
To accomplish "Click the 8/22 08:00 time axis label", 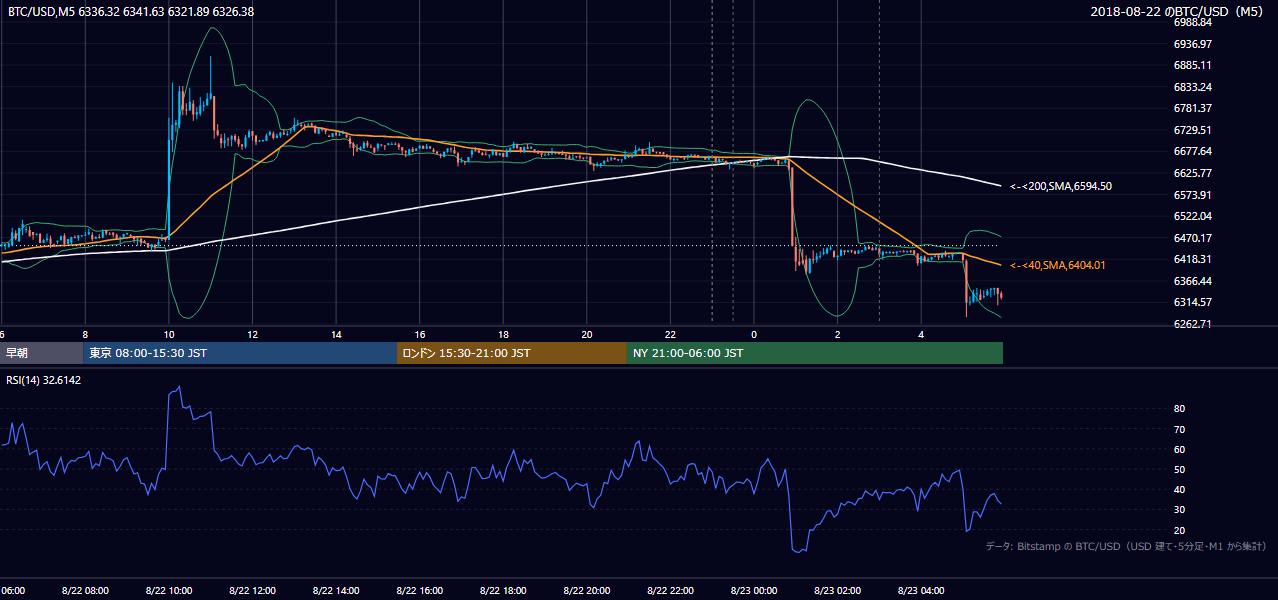I will pyautogui.click(x=85, y=591).
